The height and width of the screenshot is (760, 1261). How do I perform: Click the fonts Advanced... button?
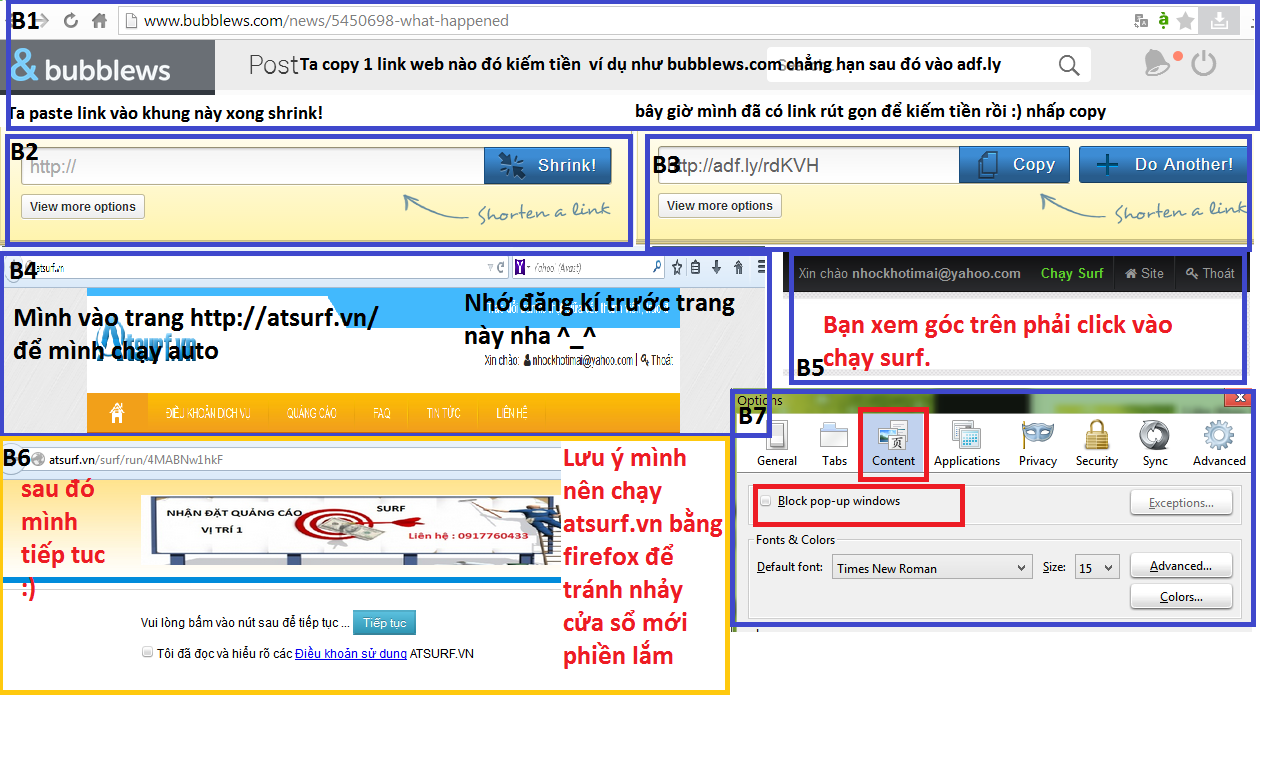point(1181,566)
